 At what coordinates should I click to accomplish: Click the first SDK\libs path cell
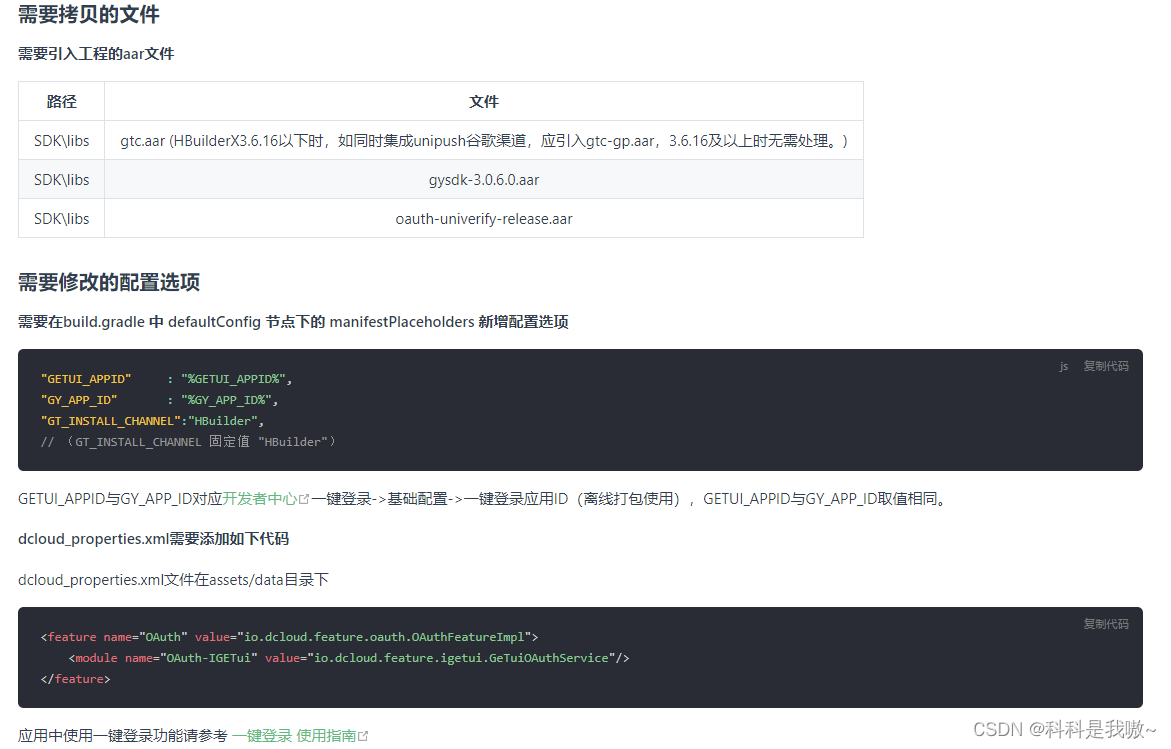(61, 140)
